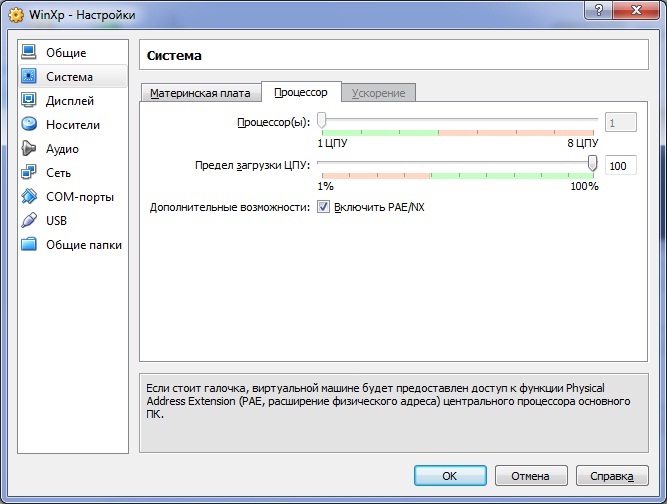Open the Носители storage page
Screen dimensions: 667x504
click(x=73, y=124)
